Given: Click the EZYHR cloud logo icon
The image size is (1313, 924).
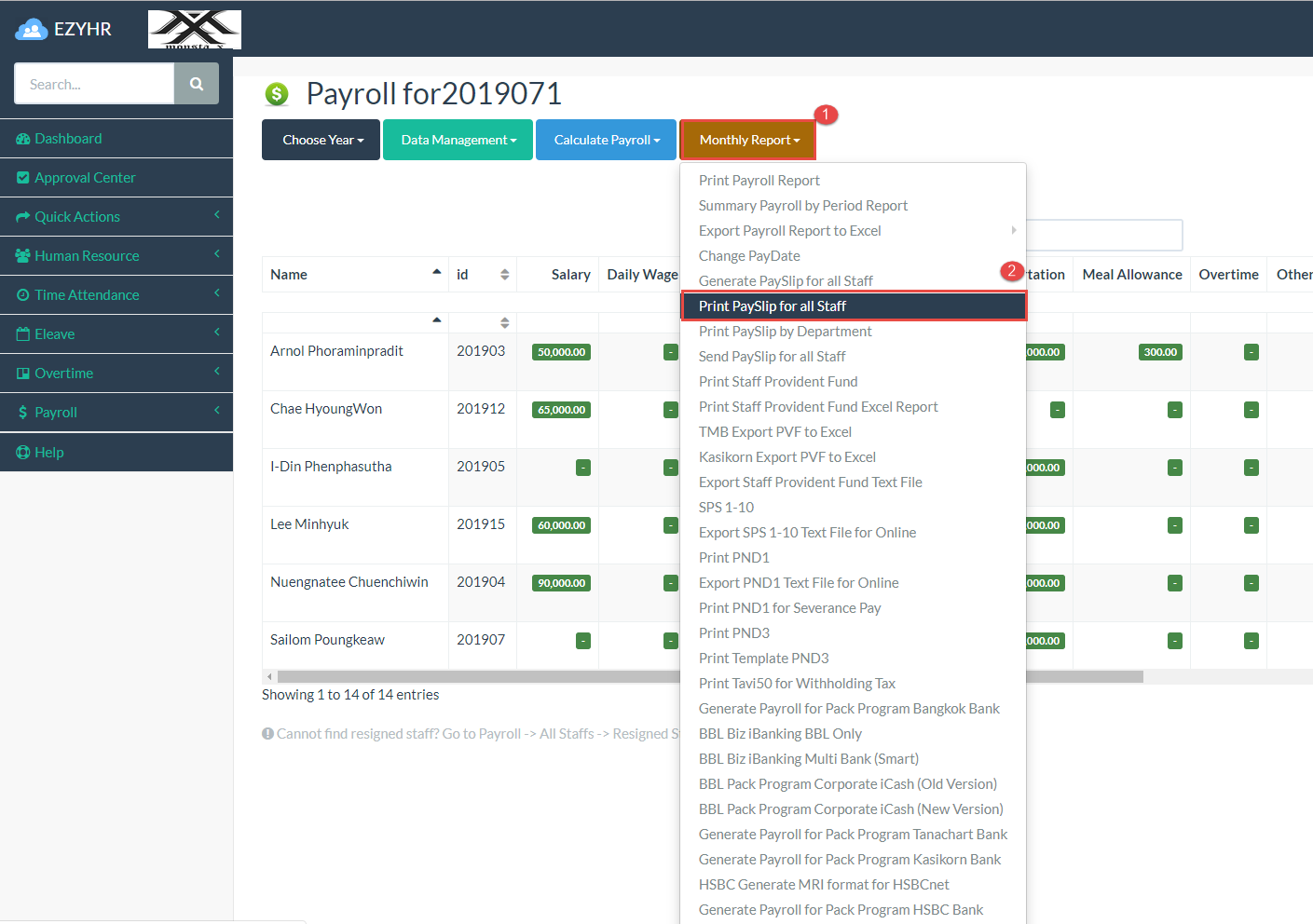Looking at the screenshot, I should coord(32,30).
